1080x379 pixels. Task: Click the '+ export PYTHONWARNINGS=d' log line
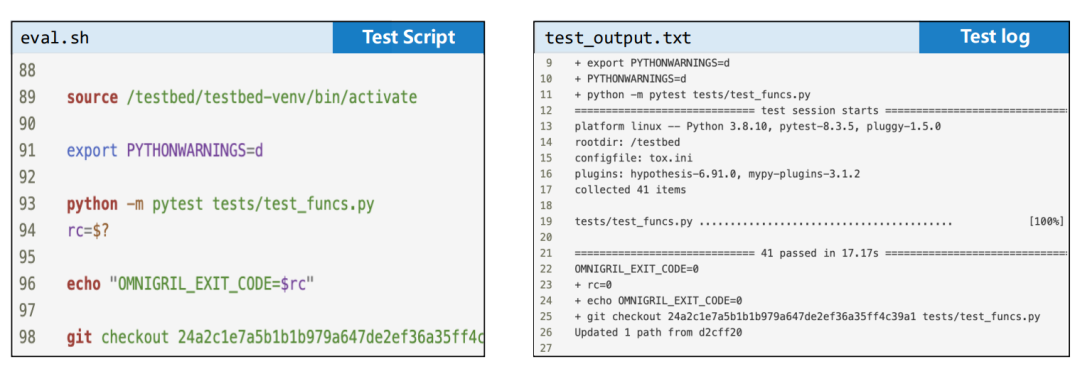click(x=652, y=63)
